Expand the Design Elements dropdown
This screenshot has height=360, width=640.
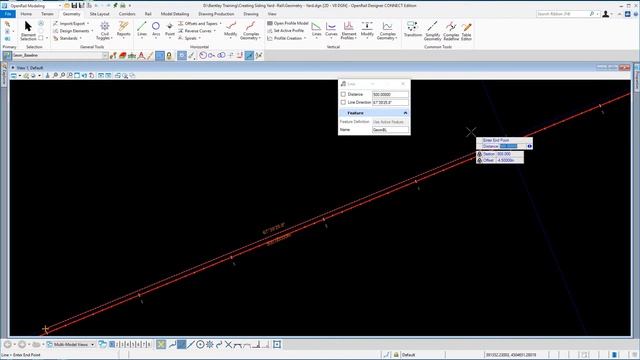click(x=73, y=31)
